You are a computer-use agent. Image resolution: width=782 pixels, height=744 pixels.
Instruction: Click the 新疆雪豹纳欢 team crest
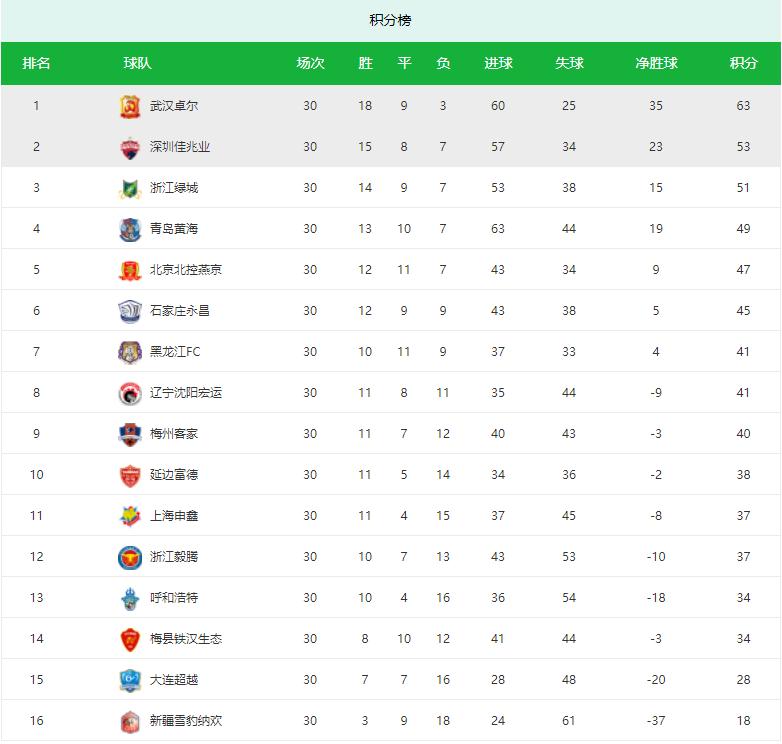[x=130, y=721]
